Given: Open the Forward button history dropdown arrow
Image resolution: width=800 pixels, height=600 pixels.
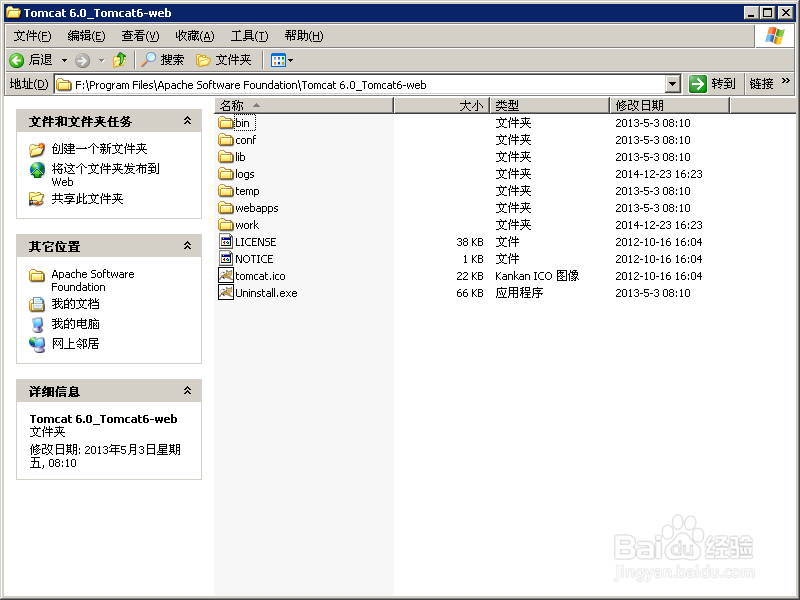Looking at the screenshot, I should (x=102, y=61).
